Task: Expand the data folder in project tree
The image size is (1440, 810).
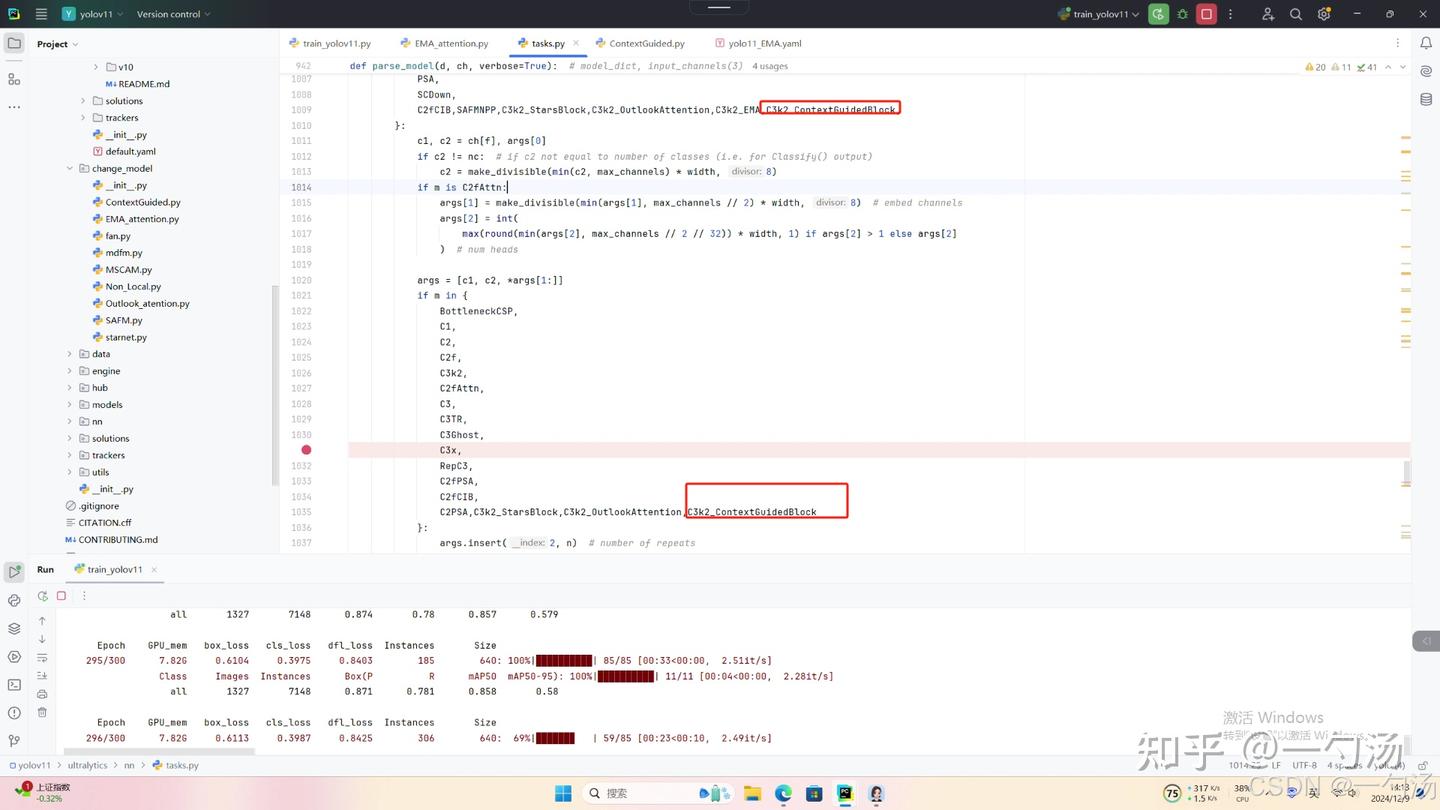Action: (70, 354)
